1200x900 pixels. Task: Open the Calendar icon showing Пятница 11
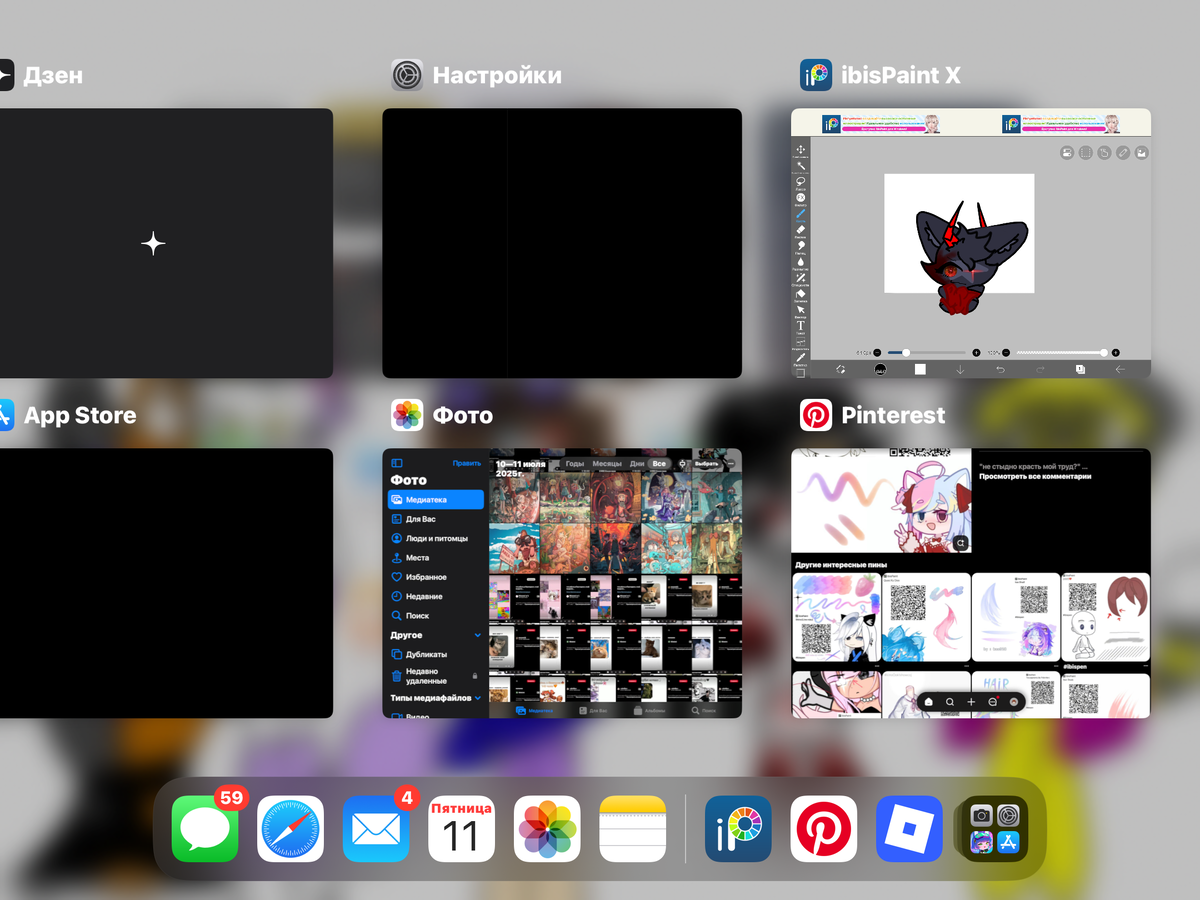click(x=462, y=829)
